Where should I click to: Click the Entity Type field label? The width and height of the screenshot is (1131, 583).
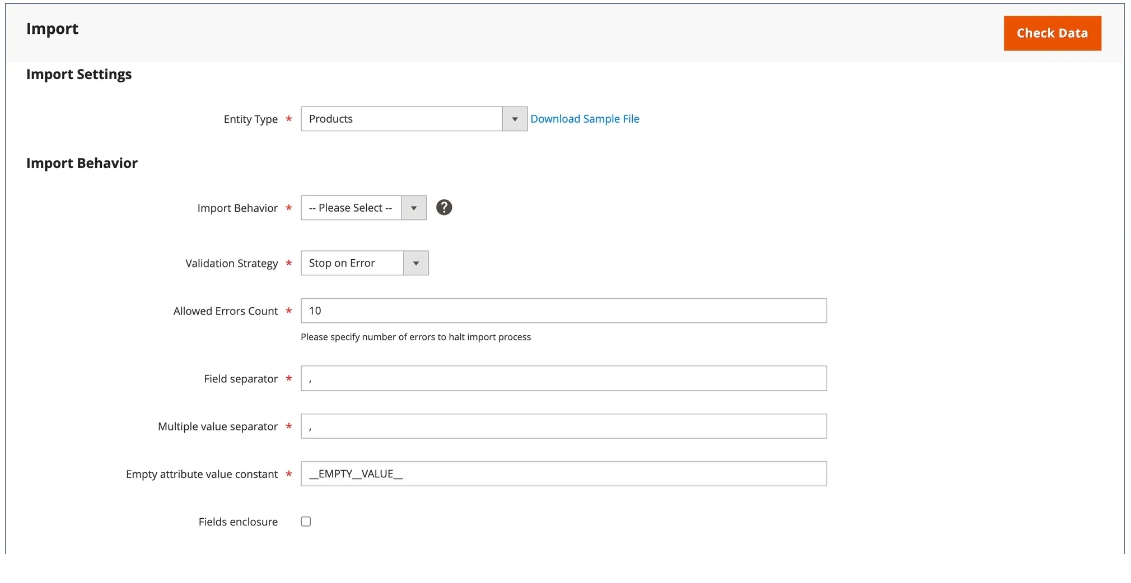pyautogui.click(x=250, y=119)
